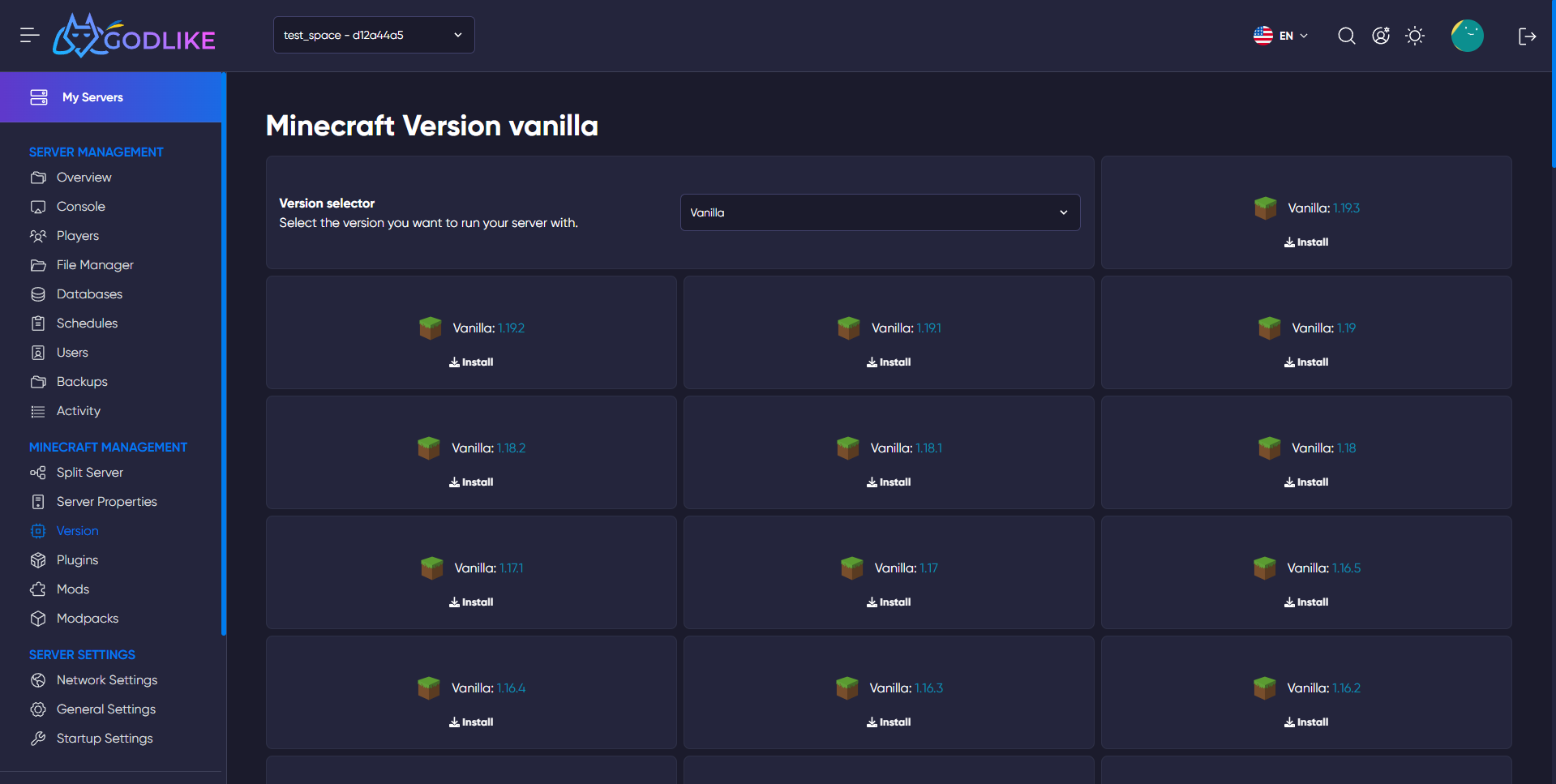
Task: Open the Console page
Action: click(80, 207)
